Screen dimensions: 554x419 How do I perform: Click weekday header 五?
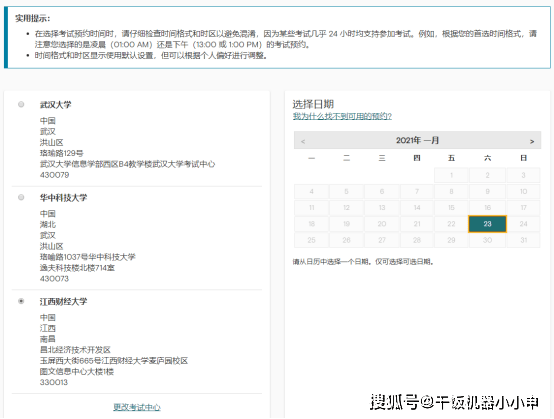(x=451, y=158)
